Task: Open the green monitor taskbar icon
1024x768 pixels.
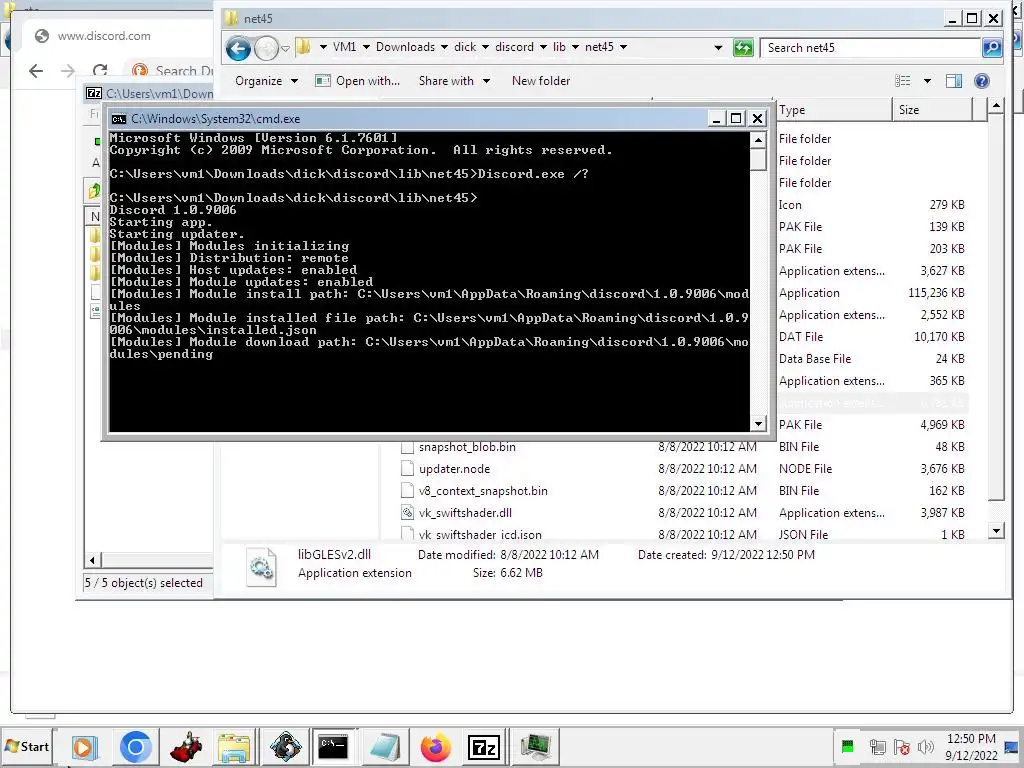Action: [x=536, y=746]
